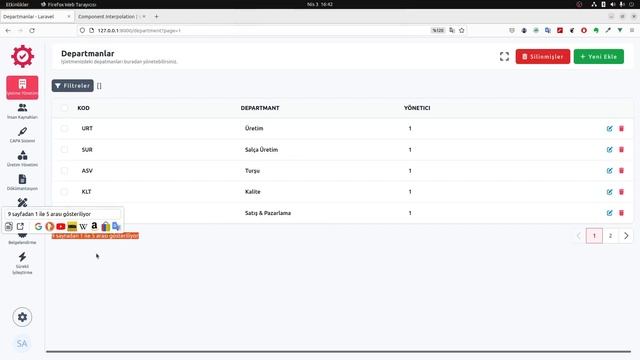
Task: Reload the current page
Action: click(x=32, y=30)
